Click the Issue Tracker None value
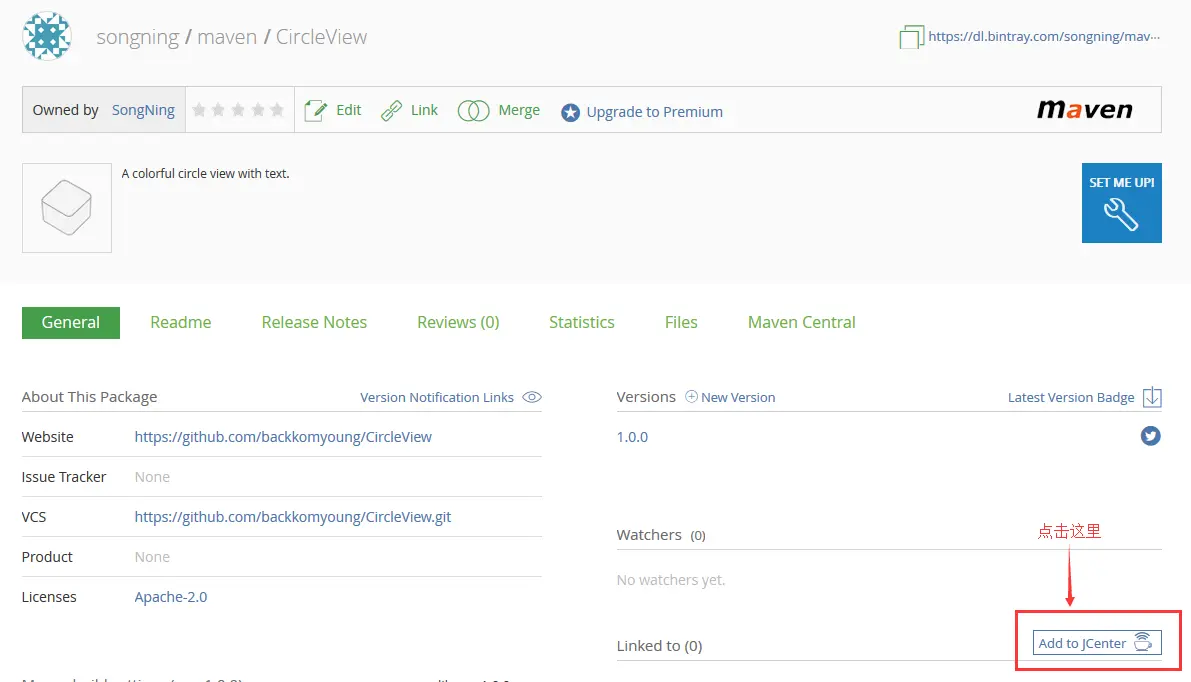 tap(152, 477)
